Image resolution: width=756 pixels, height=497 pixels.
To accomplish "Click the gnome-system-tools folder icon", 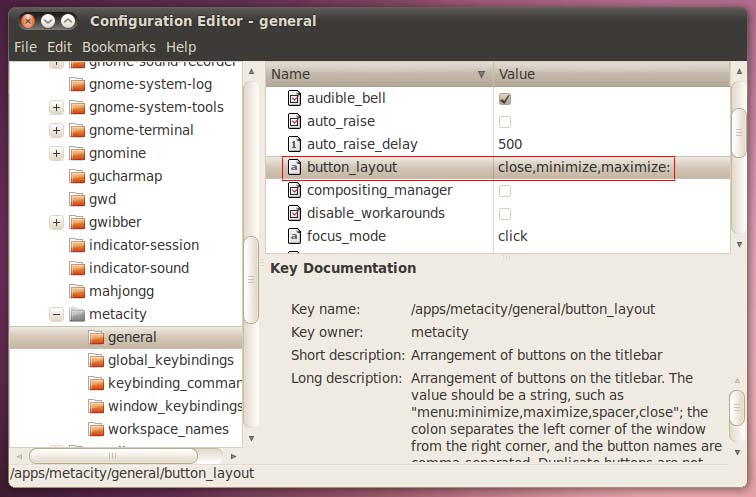I will [x=77, y=107].
